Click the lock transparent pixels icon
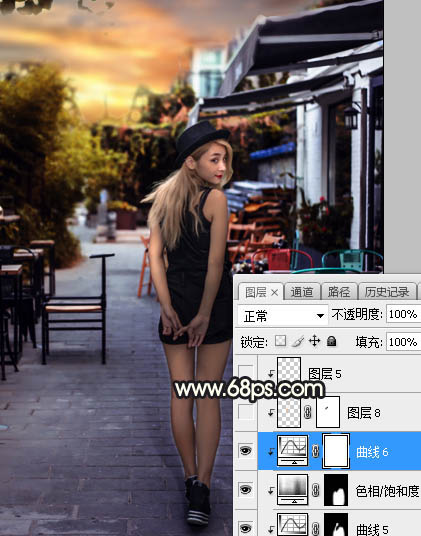 pos(281,341)
